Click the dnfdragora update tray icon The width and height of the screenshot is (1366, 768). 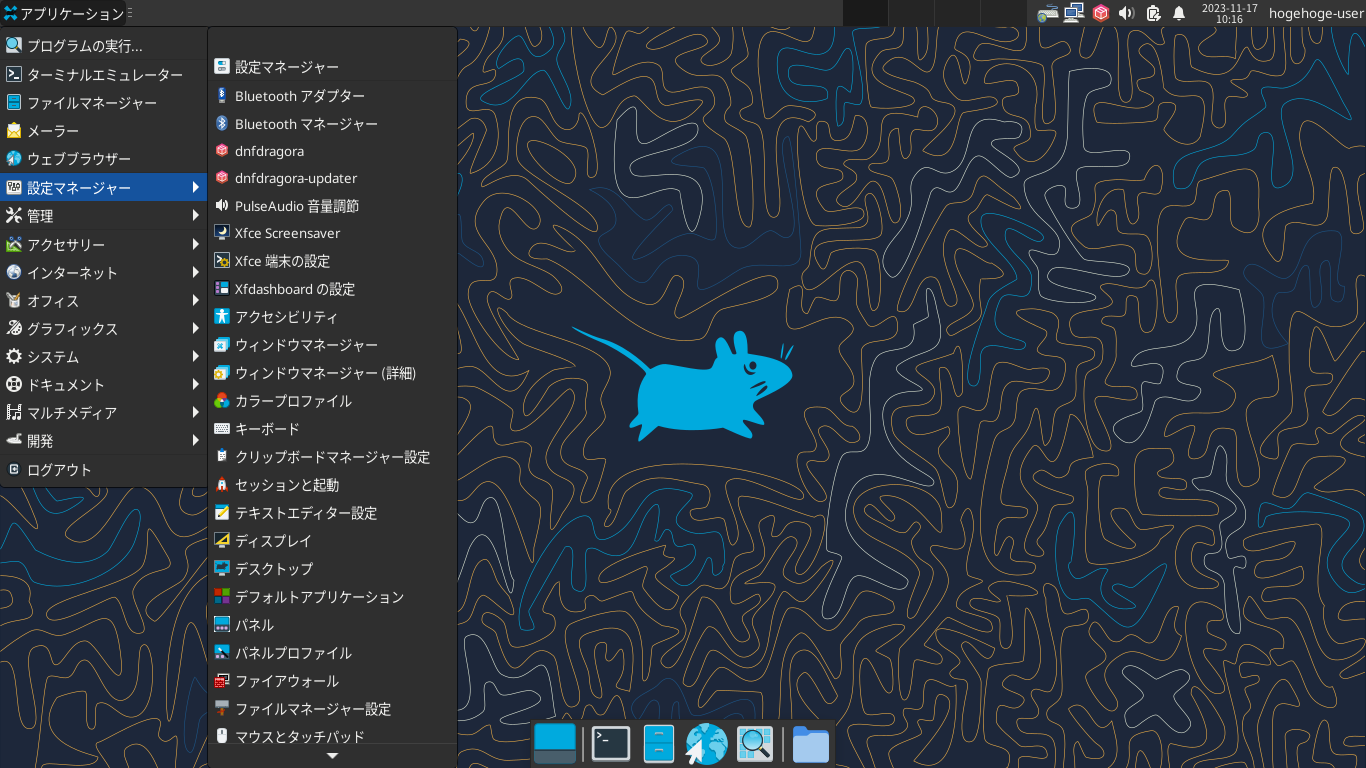coord(1100,13)
